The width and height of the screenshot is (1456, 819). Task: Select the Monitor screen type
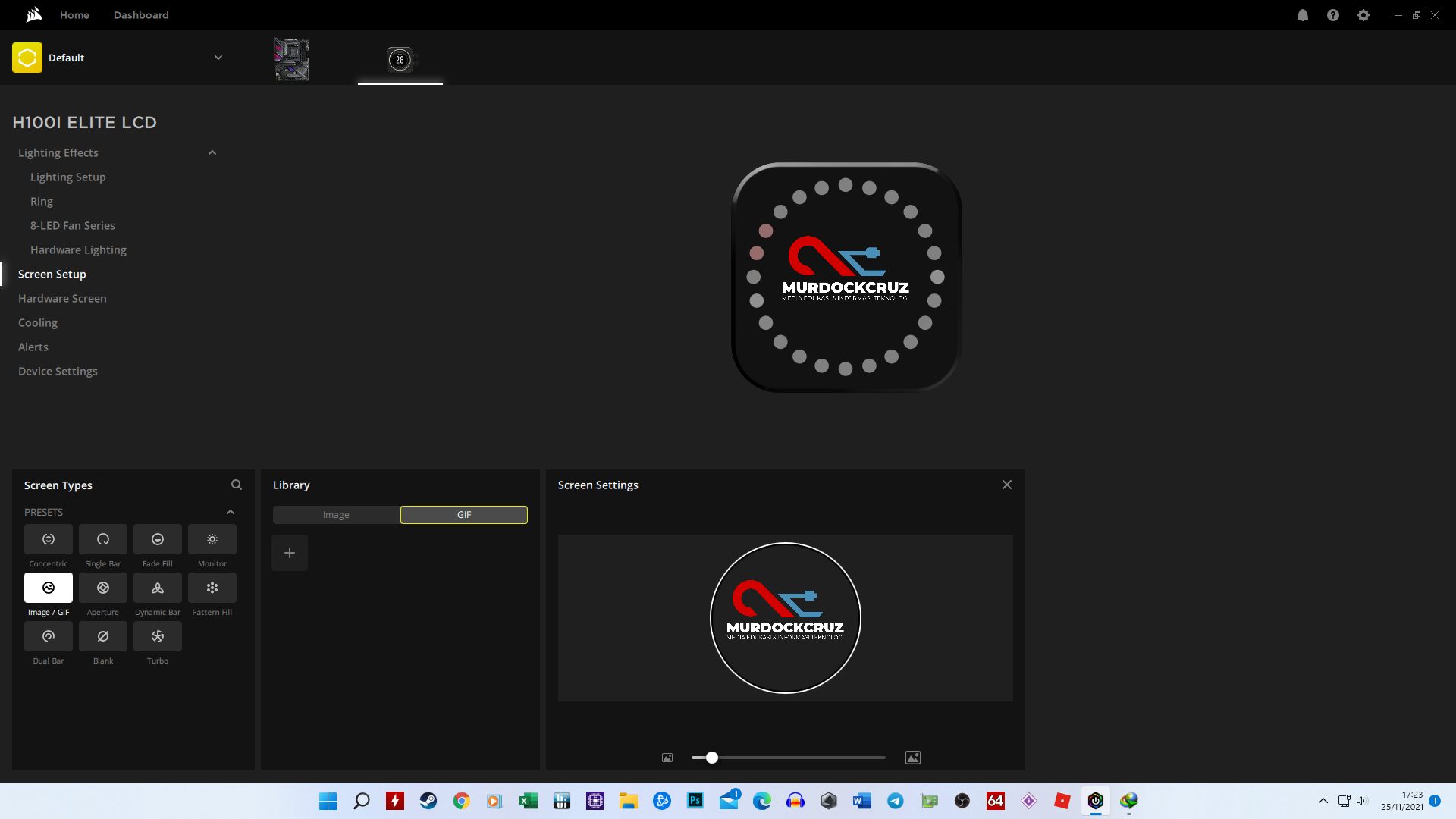tap(212, 539)
